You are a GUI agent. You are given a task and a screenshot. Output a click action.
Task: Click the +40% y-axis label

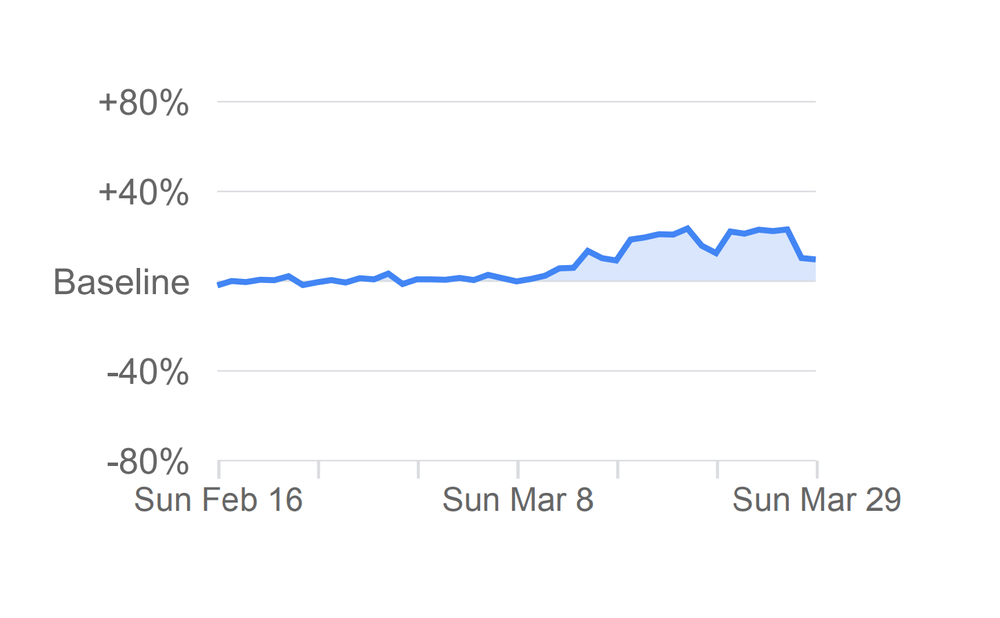click(x=143, y=193)
